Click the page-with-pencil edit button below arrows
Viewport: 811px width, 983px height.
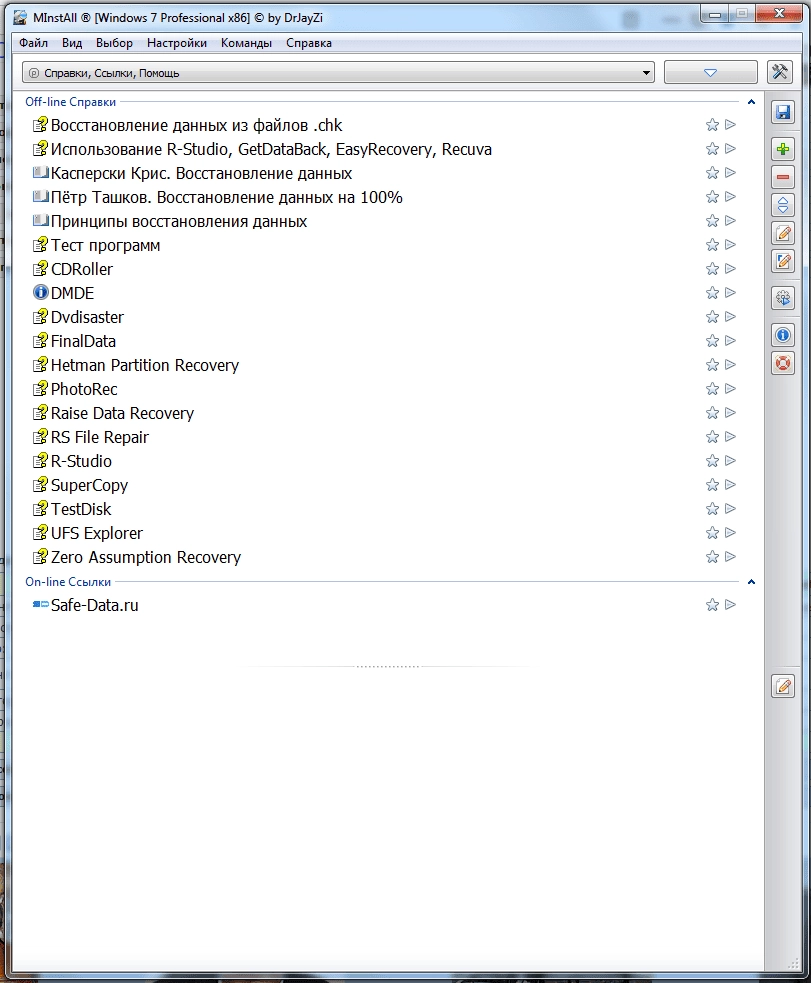783,234
